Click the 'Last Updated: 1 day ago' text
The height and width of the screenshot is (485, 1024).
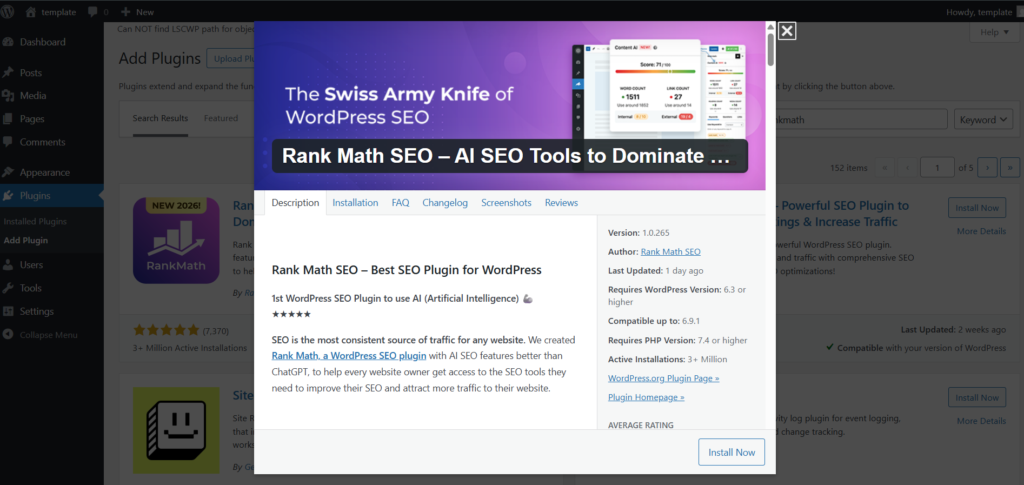click(656, 270)
